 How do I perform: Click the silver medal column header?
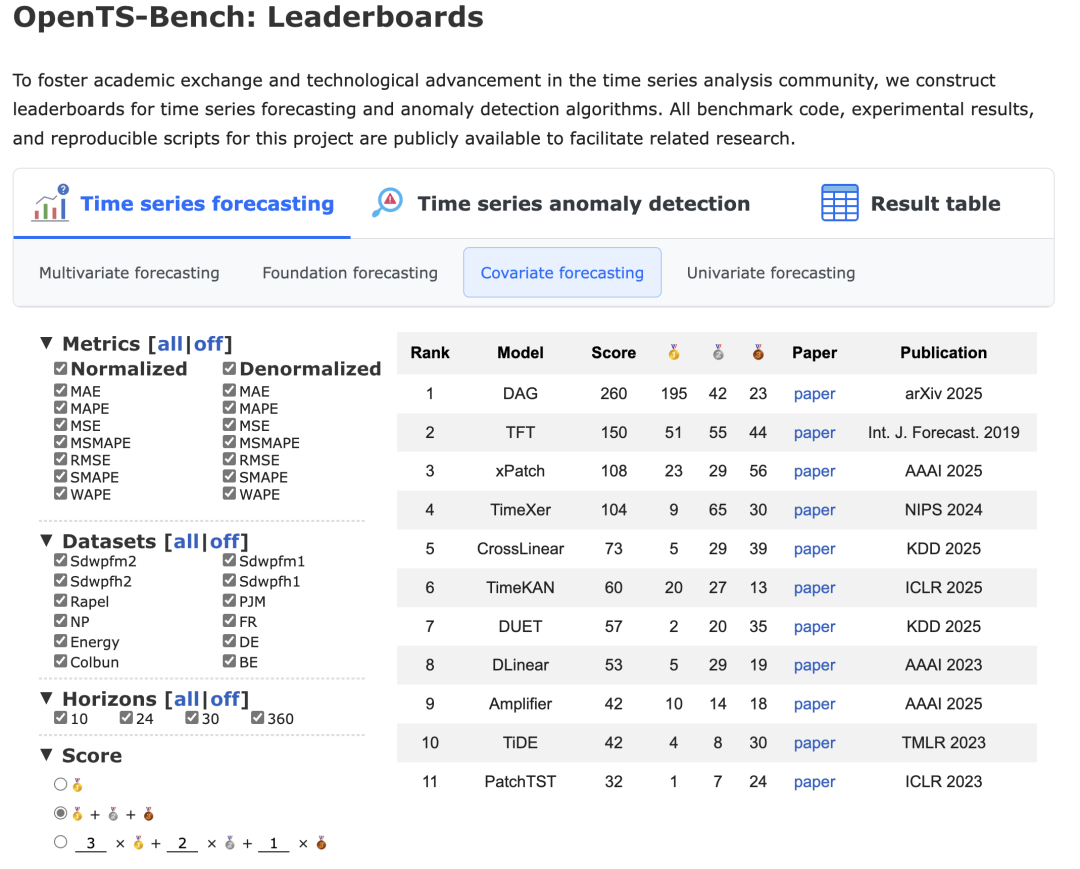click(718, 353)
